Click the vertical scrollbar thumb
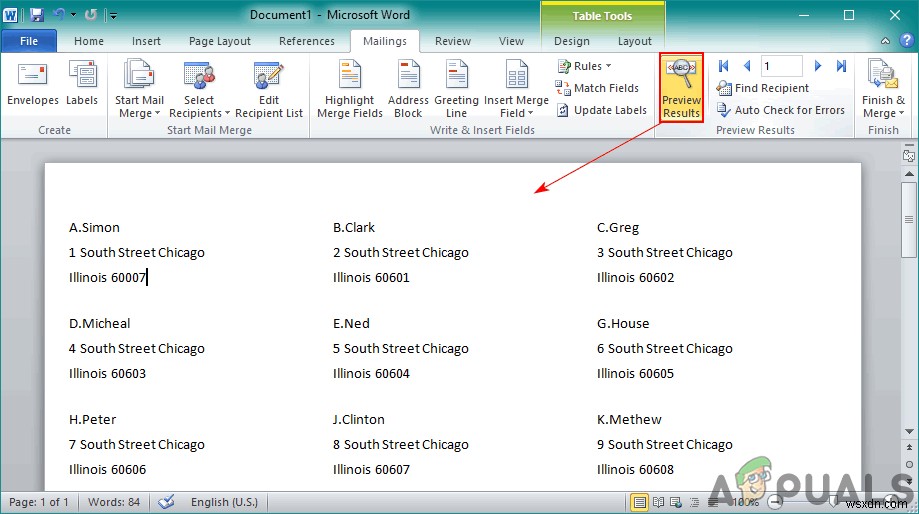The width and height of the screenshot is (919, 514). [x=909, y=220]
